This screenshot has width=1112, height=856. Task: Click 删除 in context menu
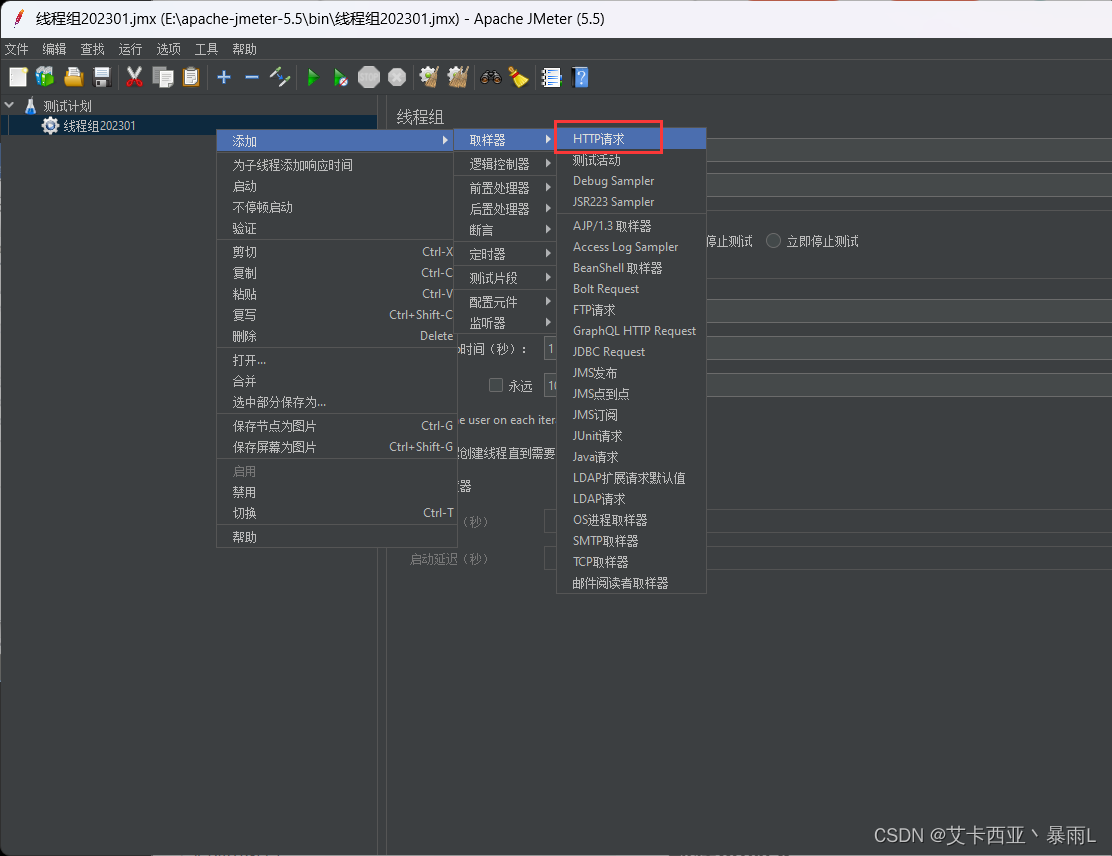click(335, 336)
